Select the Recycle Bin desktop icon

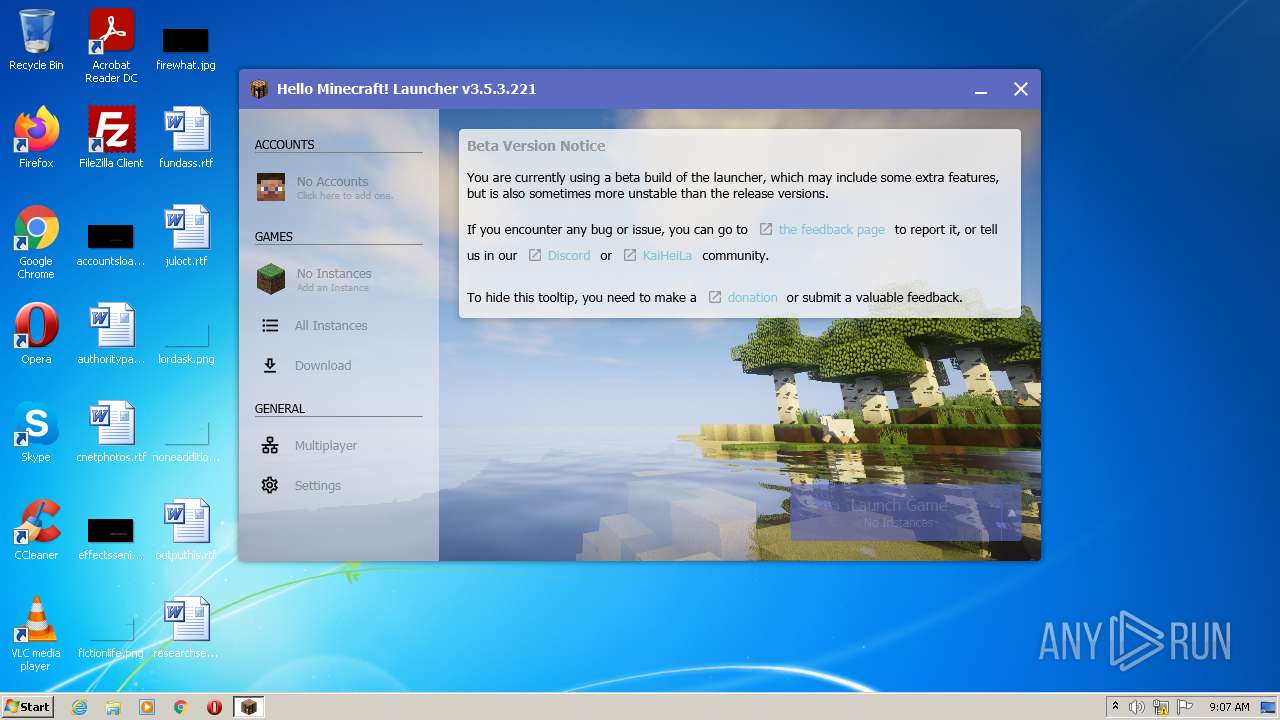(x=36, y=41)
